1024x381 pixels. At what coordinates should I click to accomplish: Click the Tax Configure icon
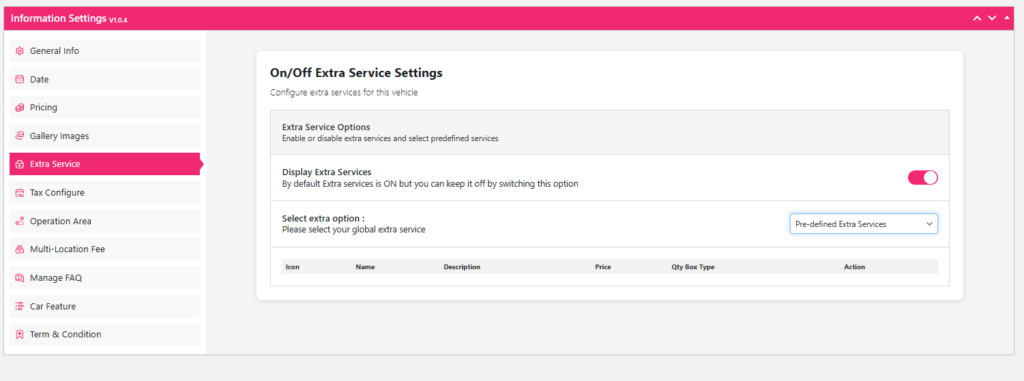tap(20, 193)
